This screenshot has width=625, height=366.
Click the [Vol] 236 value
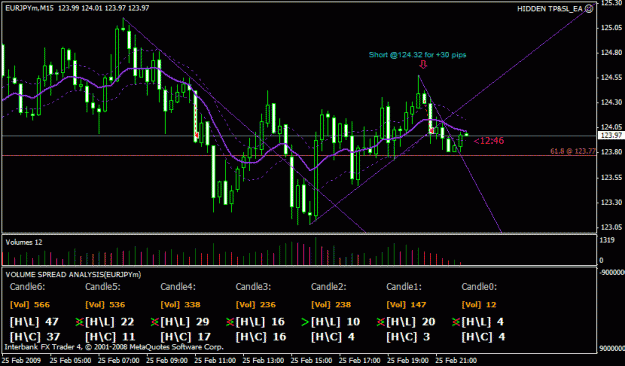pyautogui.click(x=256, y=305)
